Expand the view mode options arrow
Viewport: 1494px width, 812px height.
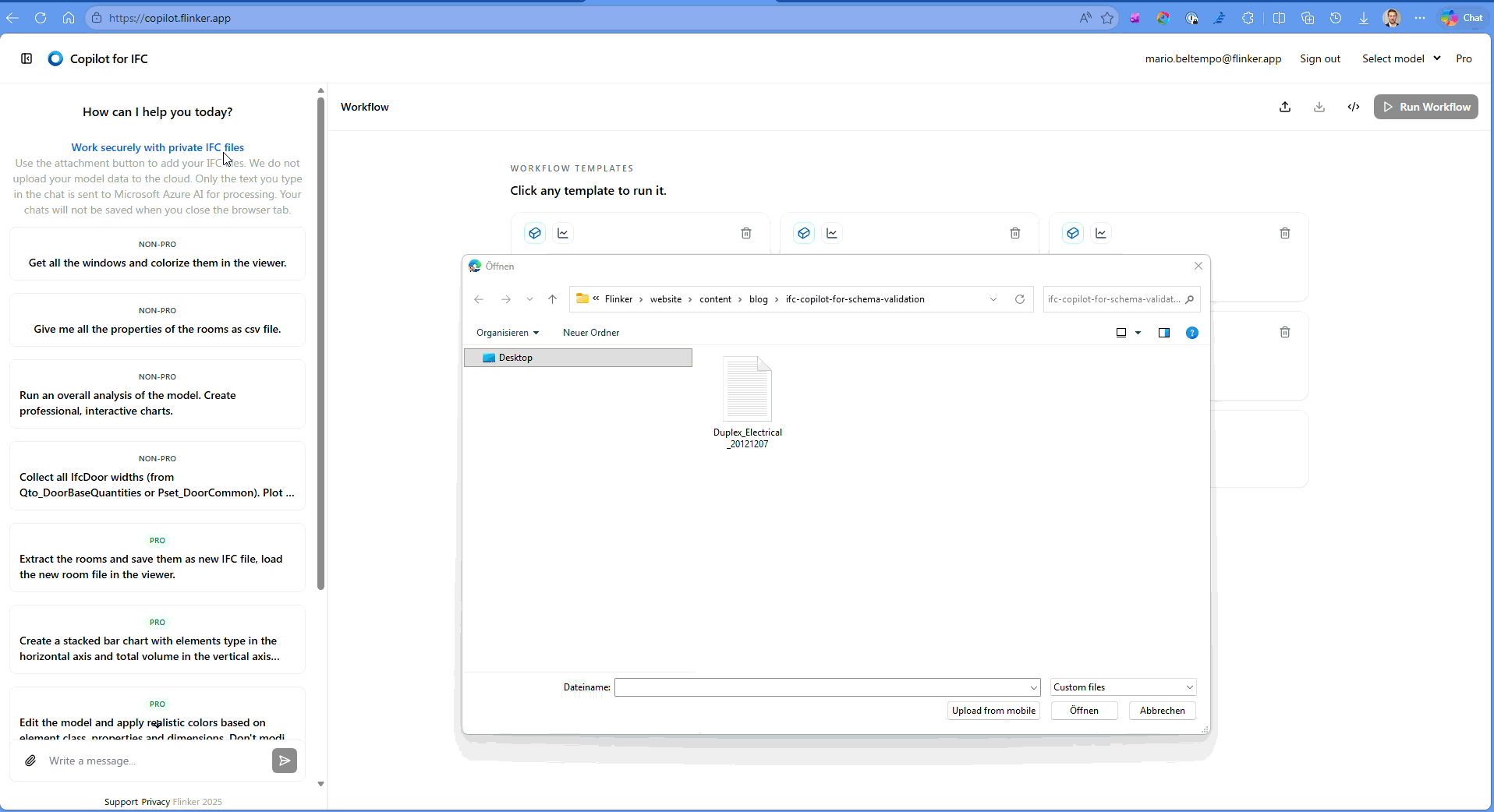tap(1138, 333)
